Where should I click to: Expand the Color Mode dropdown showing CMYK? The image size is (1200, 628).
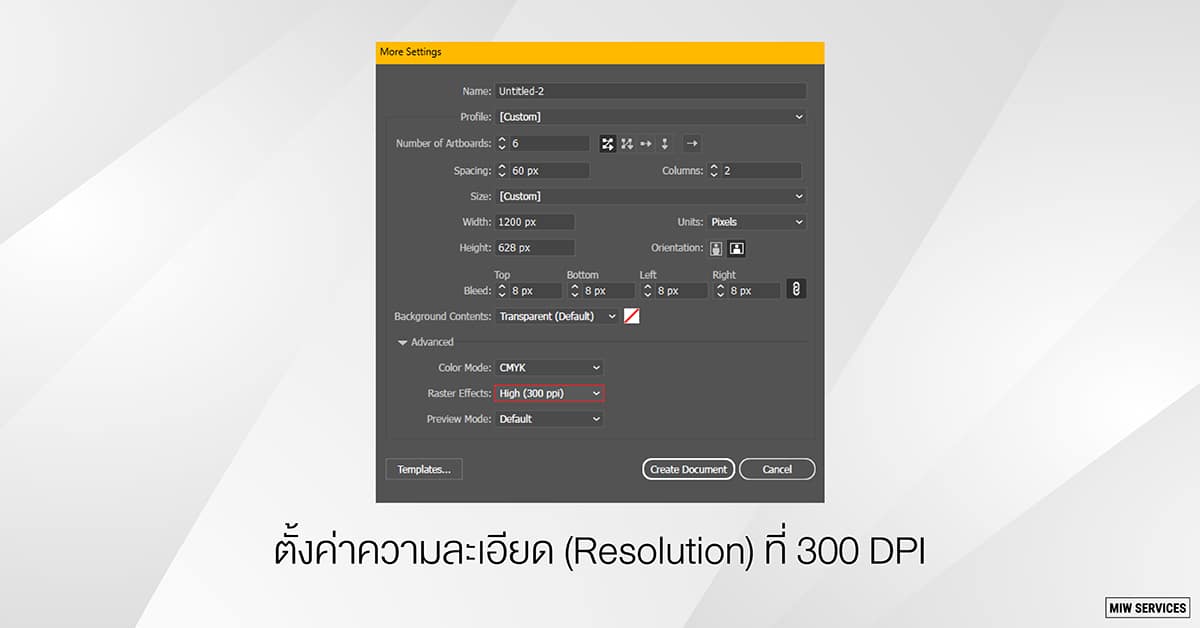[x=550, y=368]
